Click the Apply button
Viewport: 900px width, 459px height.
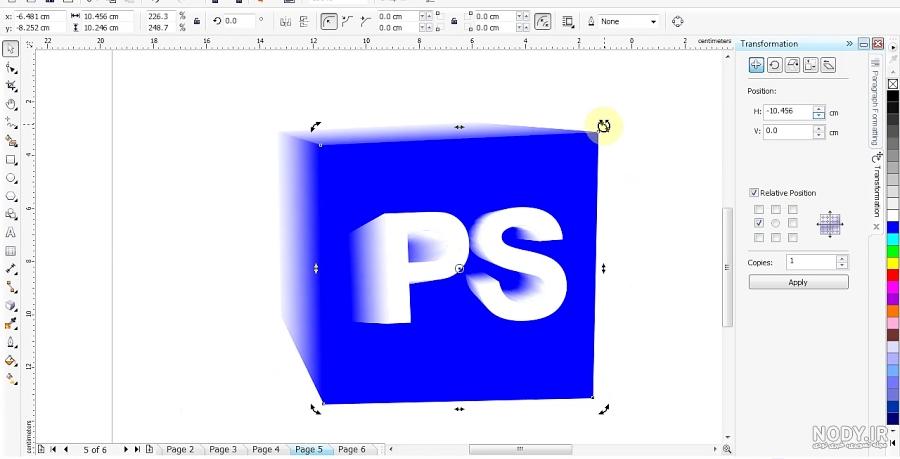tap(798, 282)
